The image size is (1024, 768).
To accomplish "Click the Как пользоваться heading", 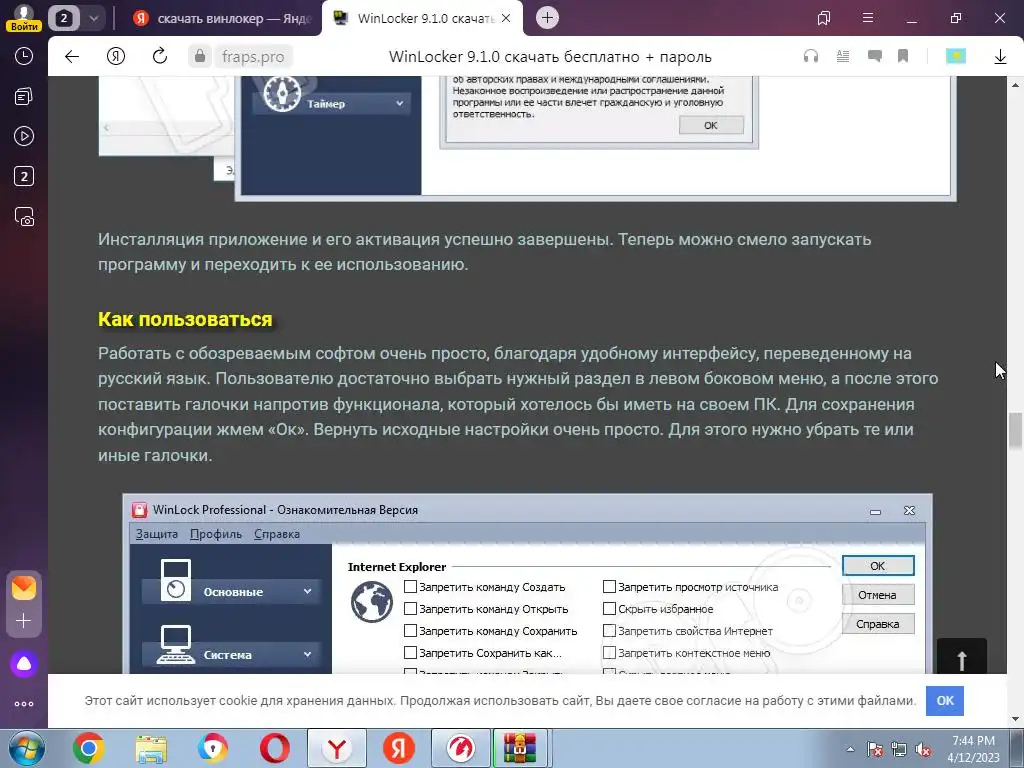I will [x=185, y=319].
